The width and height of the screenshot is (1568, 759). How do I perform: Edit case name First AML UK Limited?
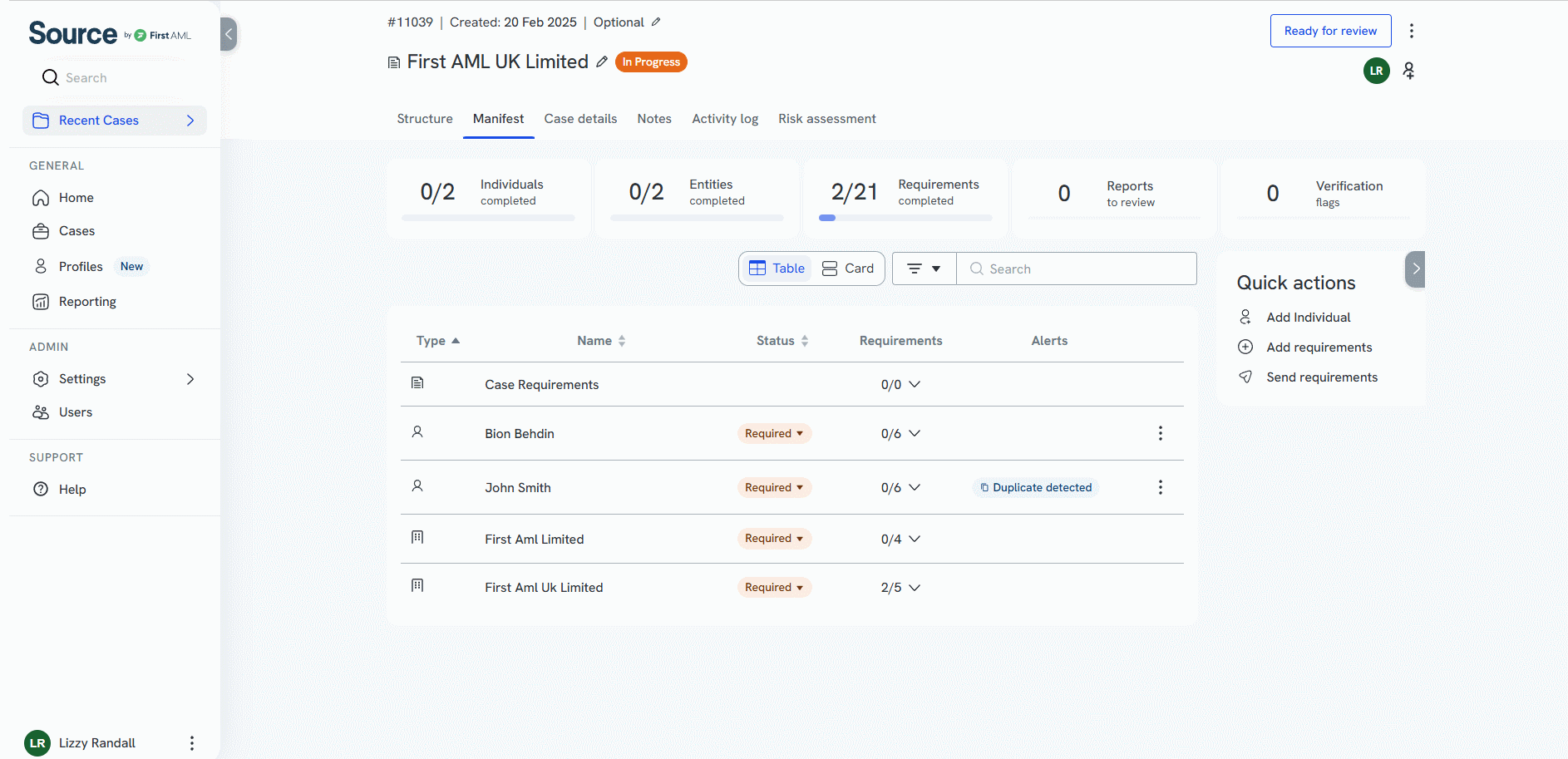602,62
